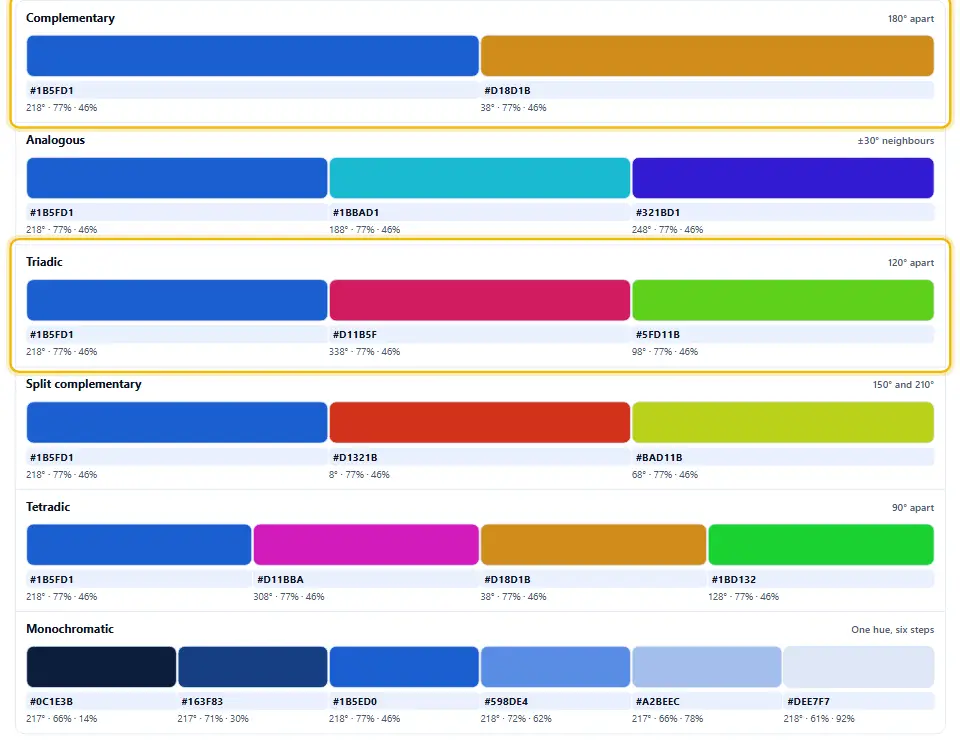Select the Split complementary harmony heading

[83, 384]
